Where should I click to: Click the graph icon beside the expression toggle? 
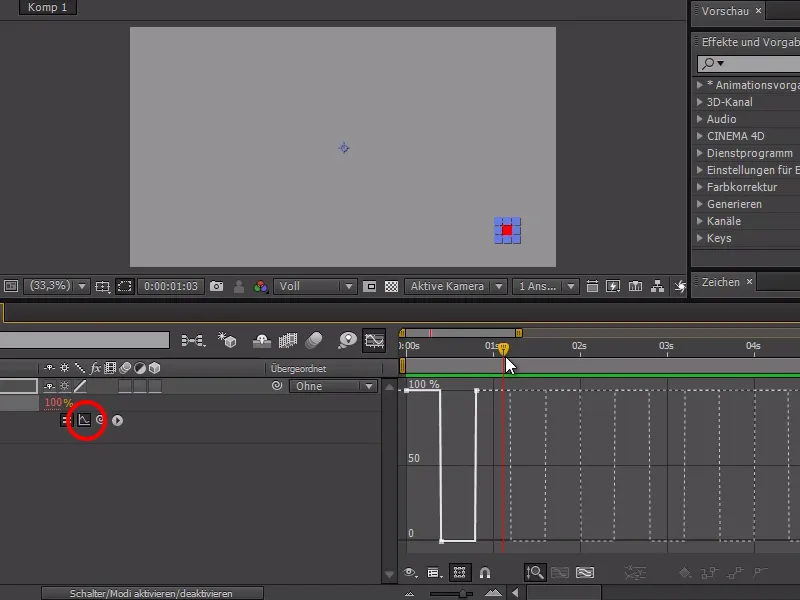(84, 420)
